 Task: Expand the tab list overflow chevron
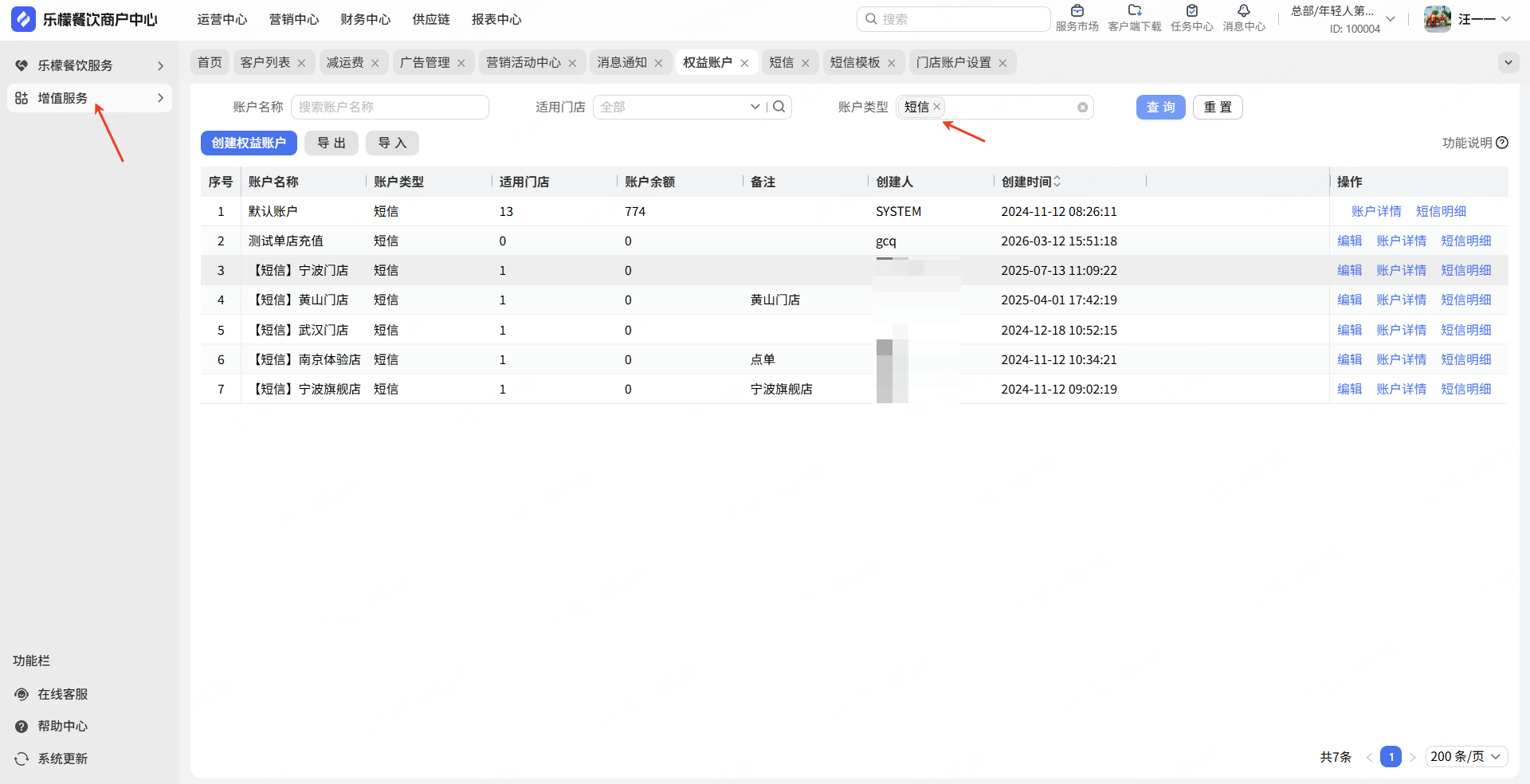point(1508,62)
